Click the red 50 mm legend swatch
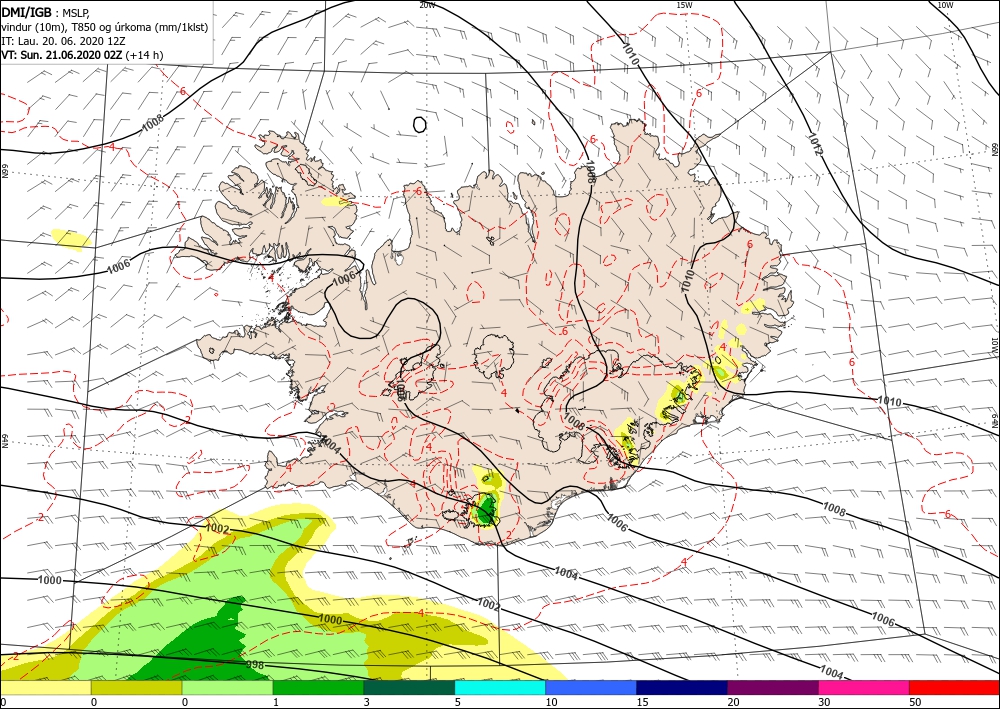 [954, 687]
